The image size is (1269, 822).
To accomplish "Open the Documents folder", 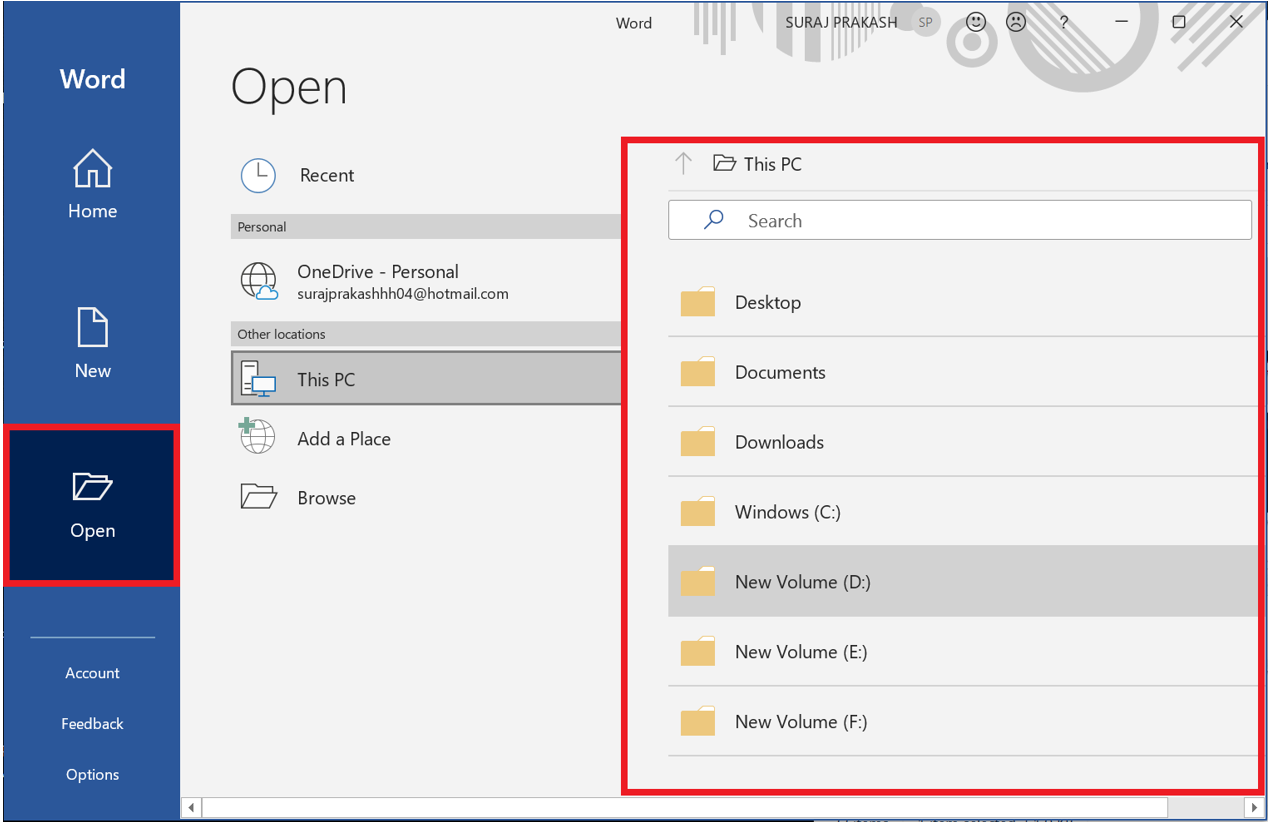I will 962,372.
